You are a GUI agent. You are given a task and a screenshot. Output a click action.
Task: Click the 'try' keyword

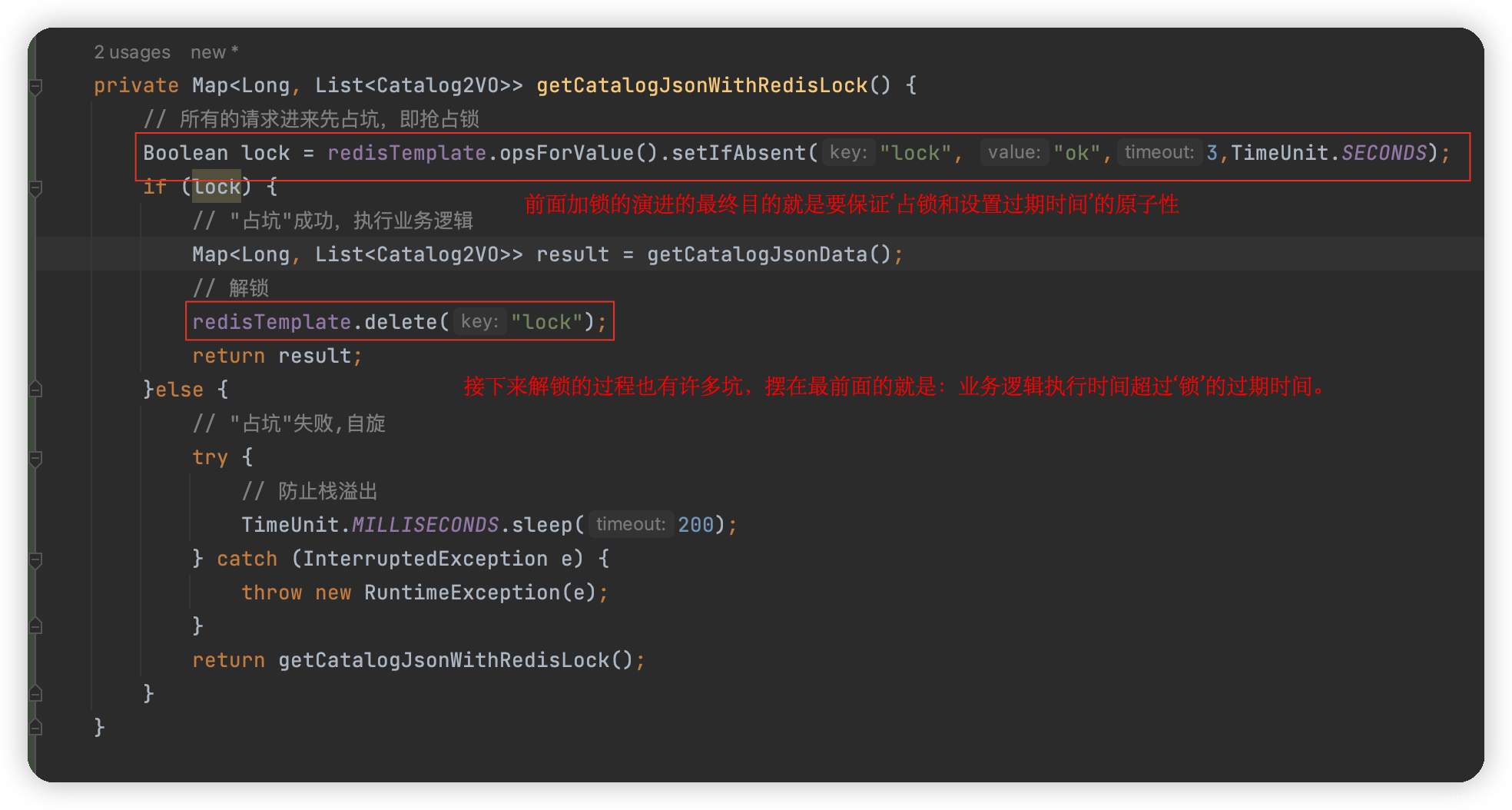click(211, 457)
